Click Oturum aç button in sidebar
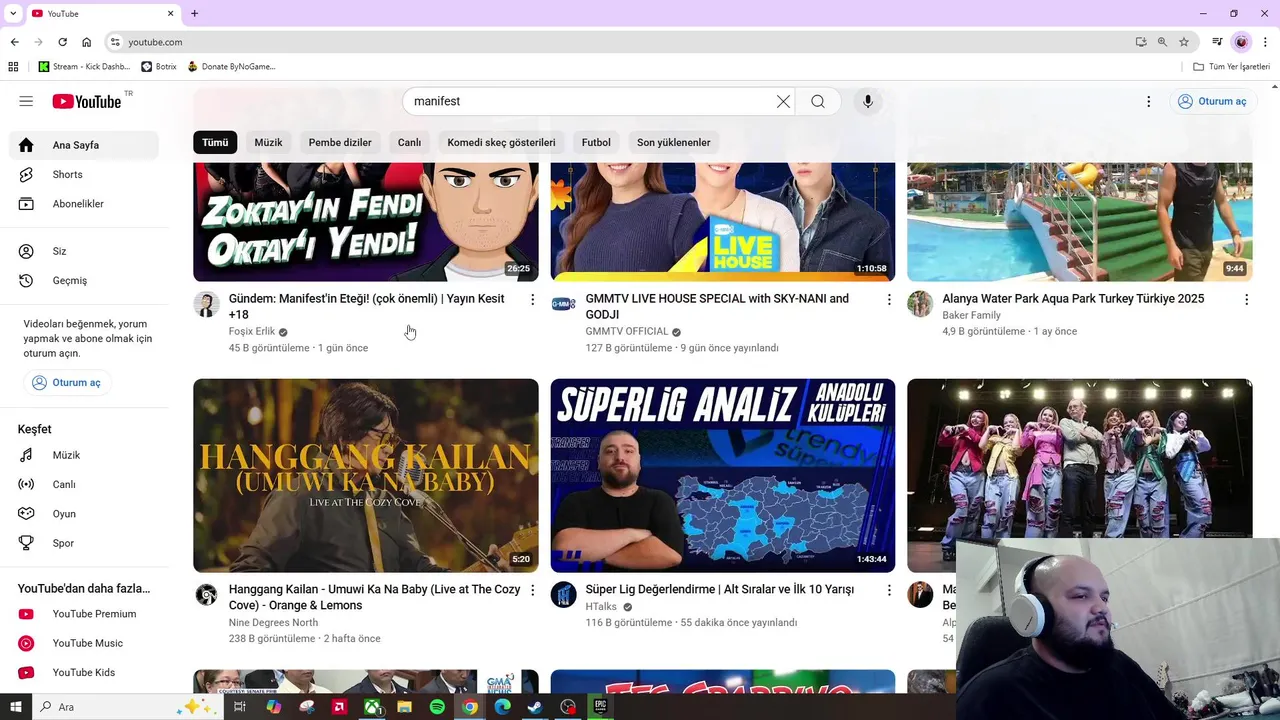Image resolution: width=1280 pixels, height=720 pixels. click(x=66, y=382)
